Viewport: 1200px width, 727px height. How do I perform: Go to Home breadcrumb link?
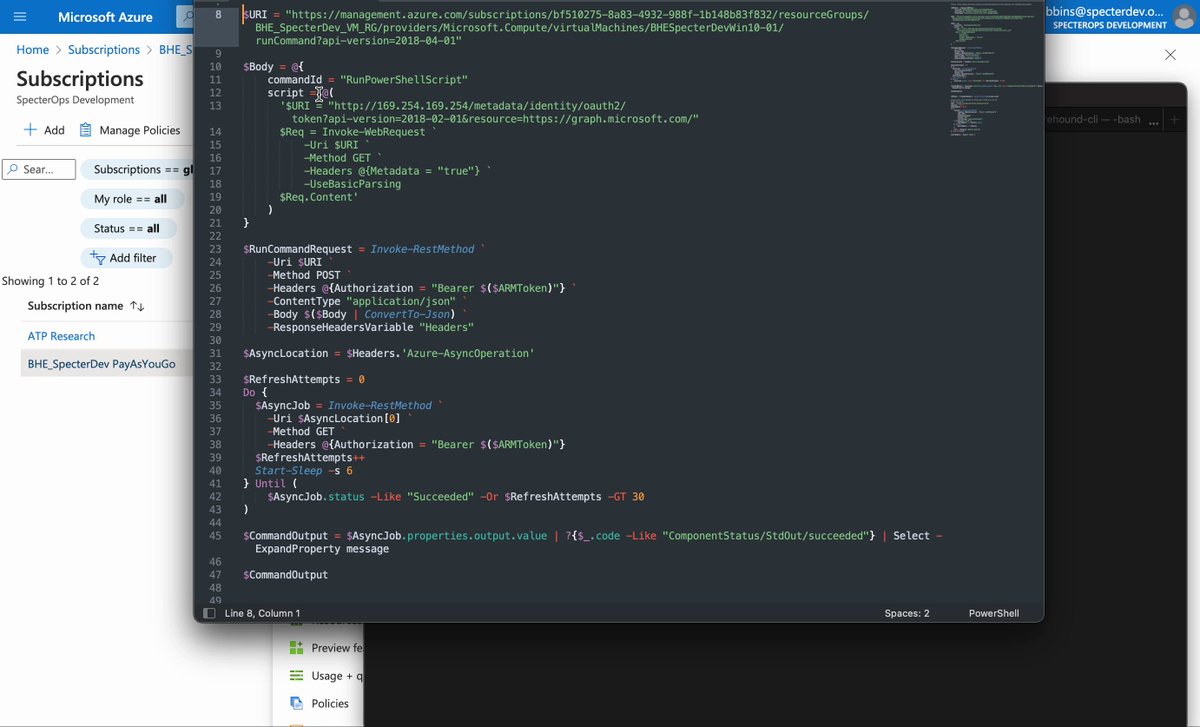click(32, 49)
